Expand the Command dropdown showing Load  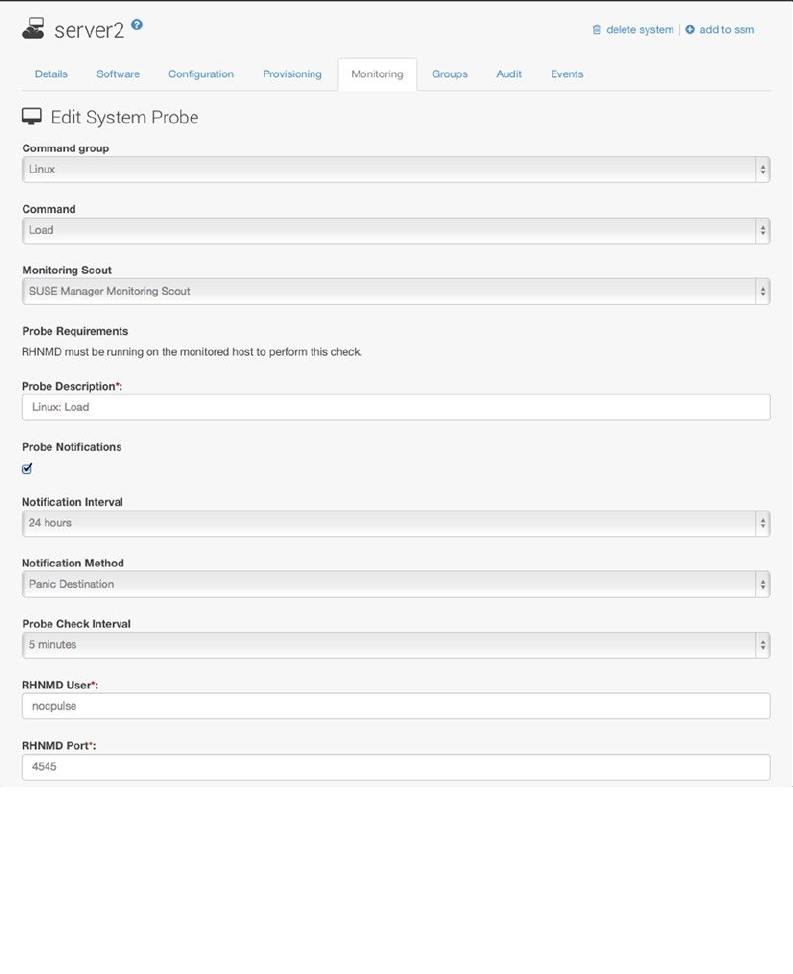coord(395,230)
